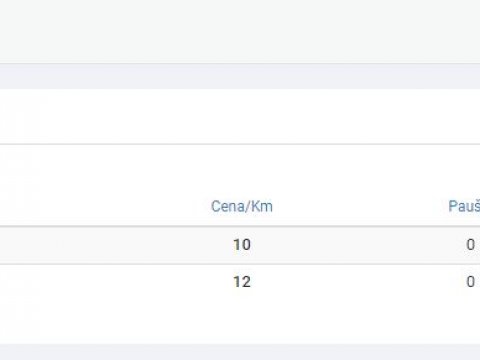Sort by the Cena/Km column header
This screenshot has height=360, width=480.
click(x=242, y=206)
